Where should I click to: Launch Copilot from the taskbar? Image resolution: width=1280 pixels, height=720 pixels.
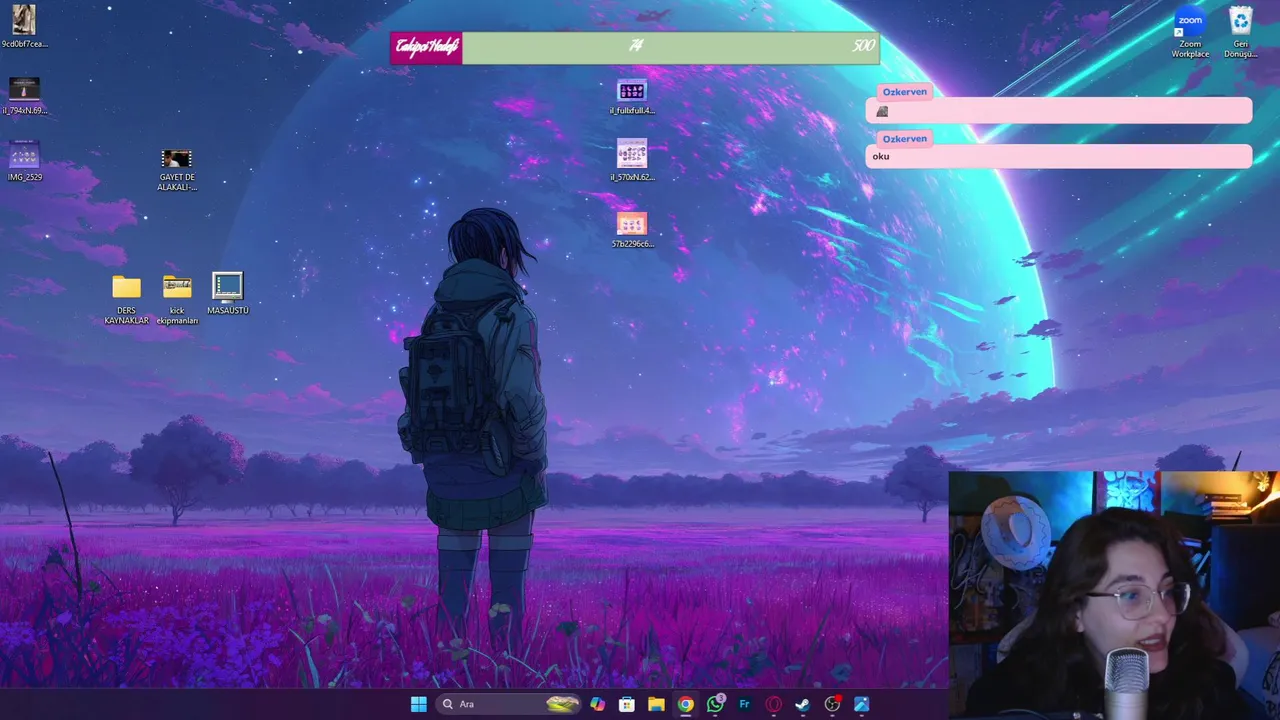597,704
